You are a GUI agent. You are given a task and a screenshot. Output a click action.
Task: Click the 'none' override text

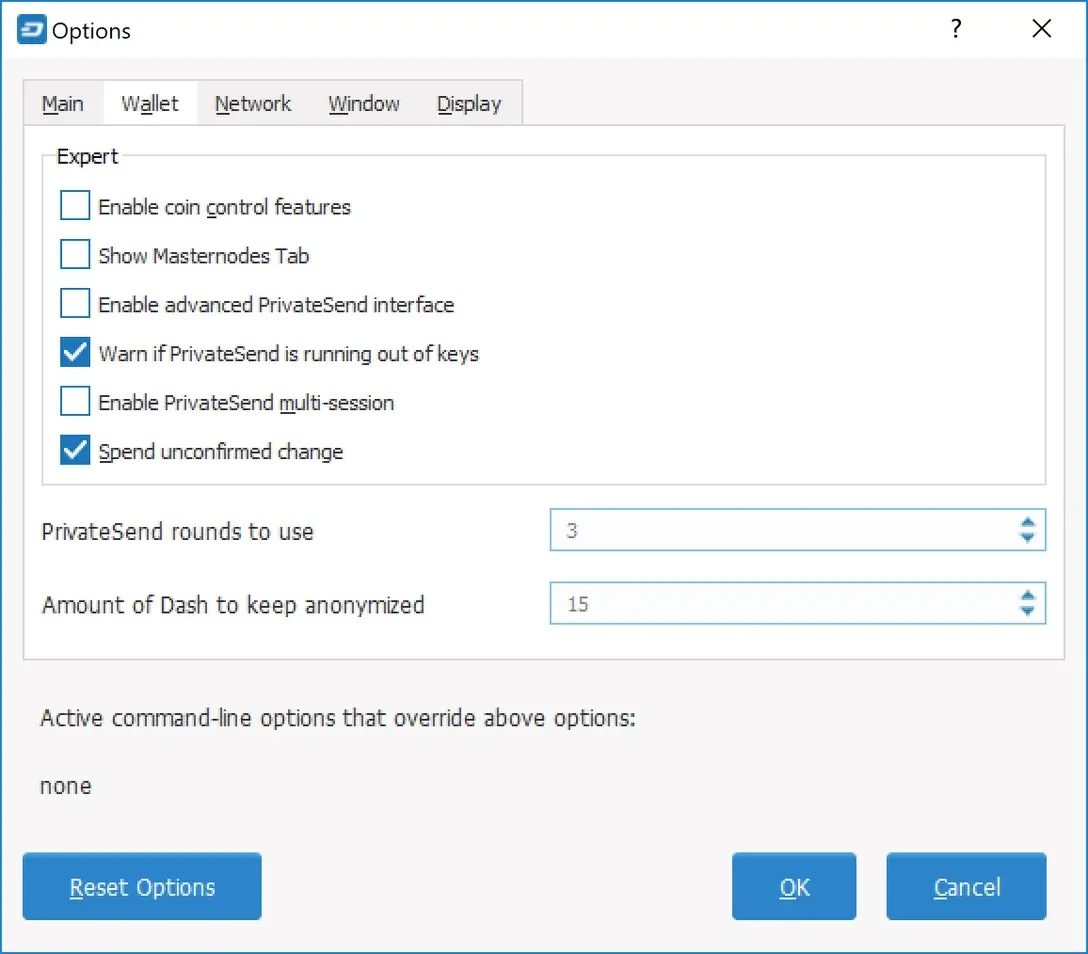(66, 786)
